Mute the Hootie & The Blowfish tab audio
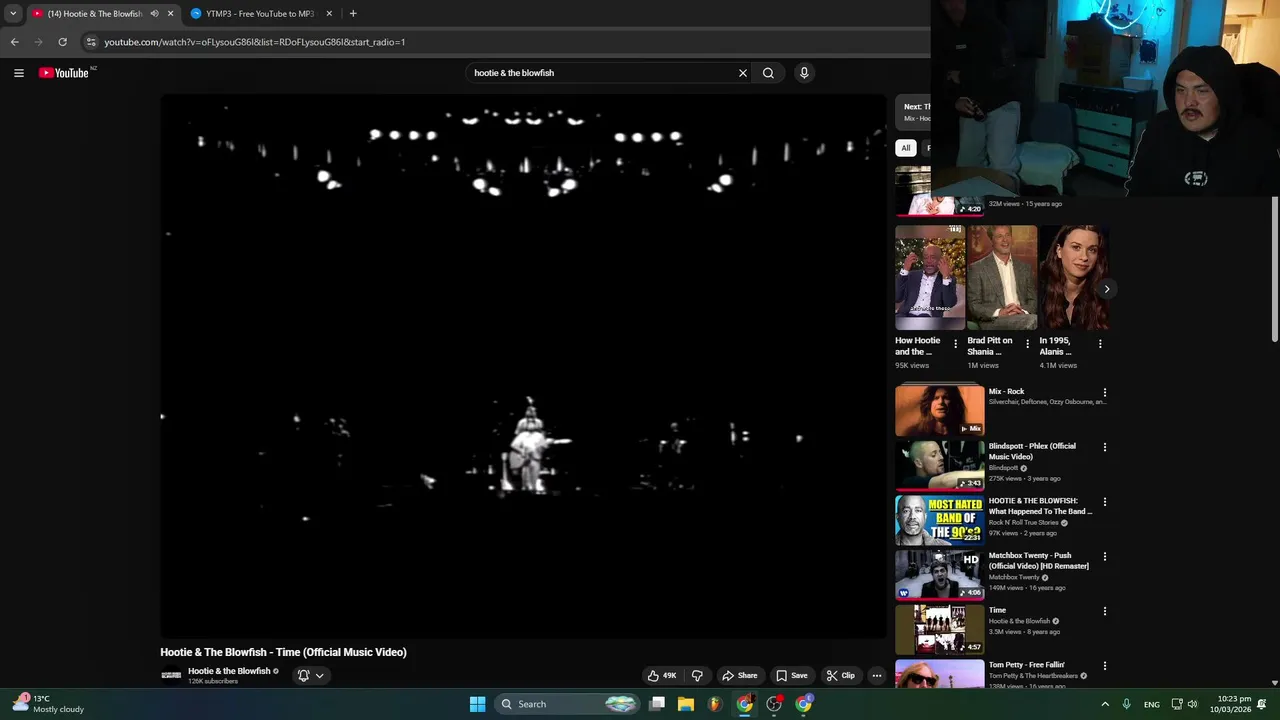1280x720 pixels. 154,14
